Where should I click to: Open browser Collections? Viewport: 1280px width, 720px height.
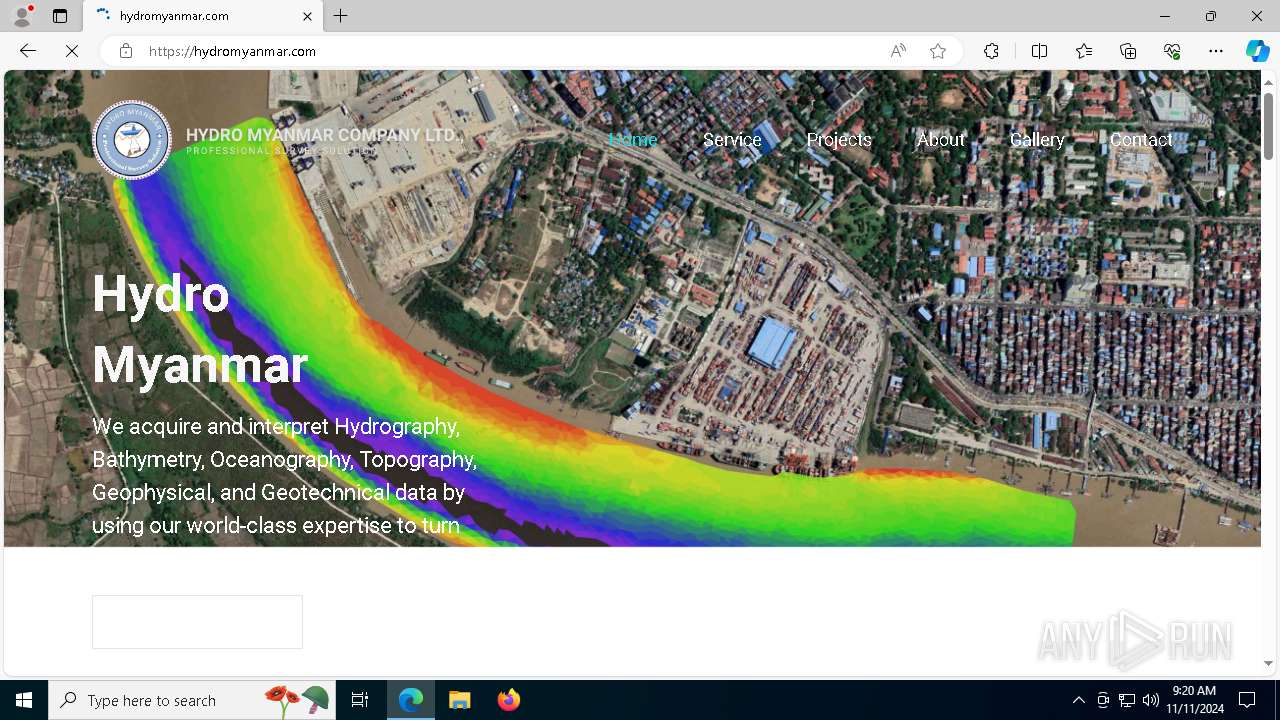pos(1128,51)
